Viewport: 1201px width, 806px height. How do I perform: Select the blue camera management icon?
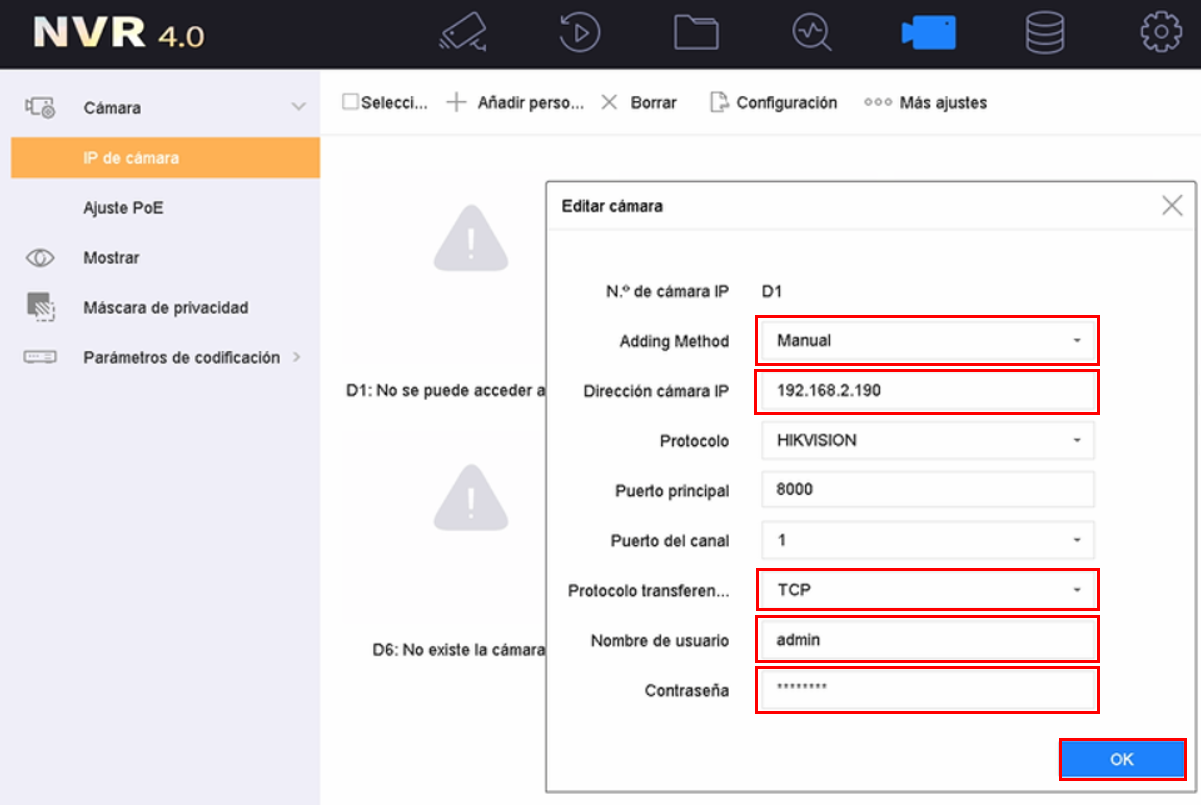point(928,33)
